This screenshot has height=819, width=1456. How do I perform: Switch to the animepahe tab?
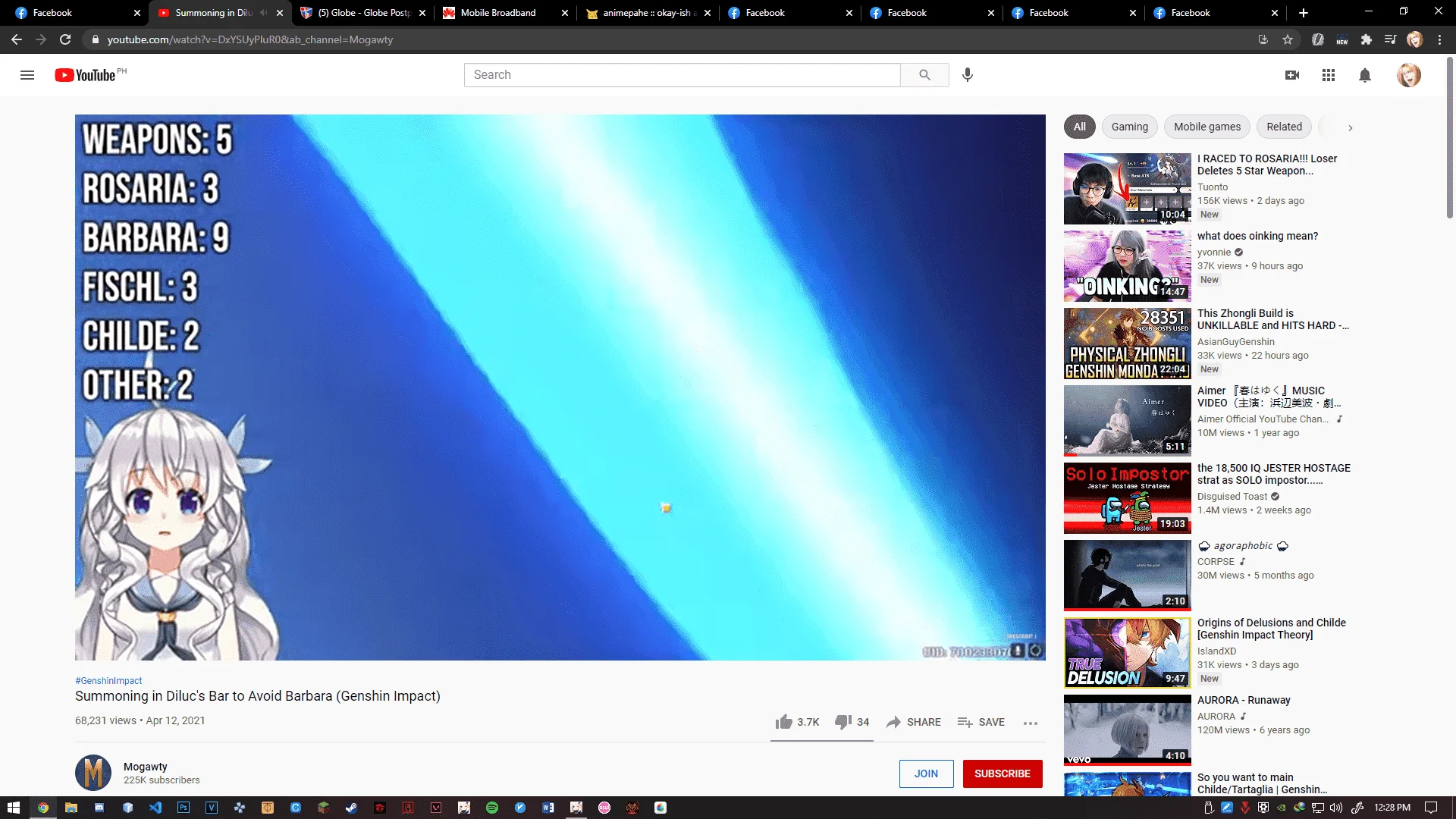(x=648, y=13)
